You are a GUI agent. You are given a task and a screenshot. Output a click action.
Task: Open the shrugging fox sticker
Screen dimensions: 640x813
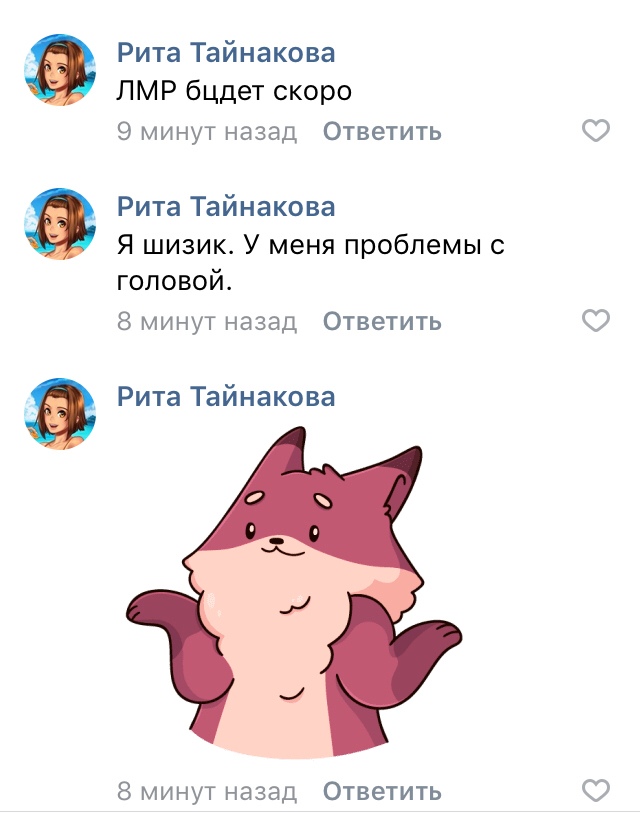[294, 593]
